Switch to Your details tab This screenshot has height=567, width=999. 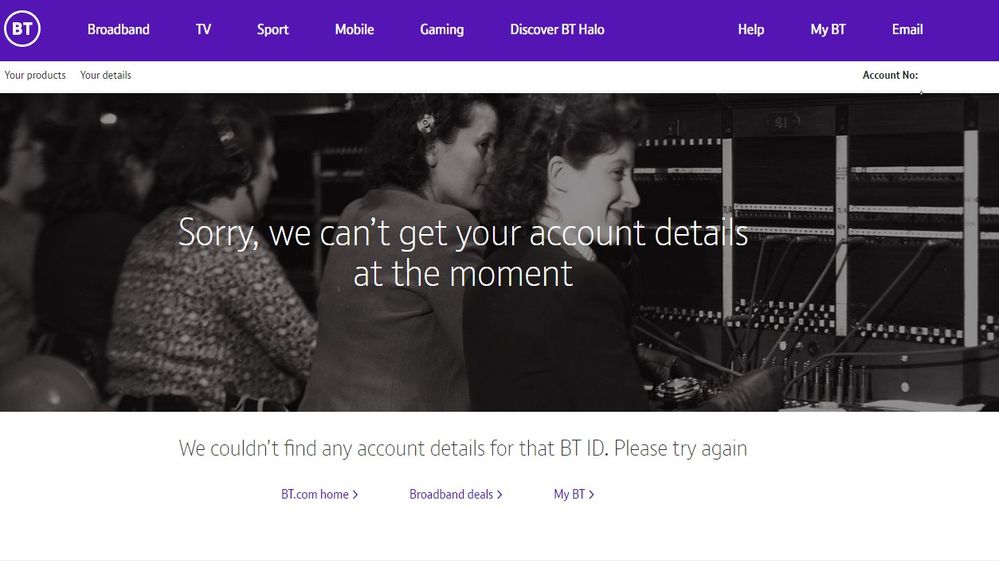tap(106, 75)
